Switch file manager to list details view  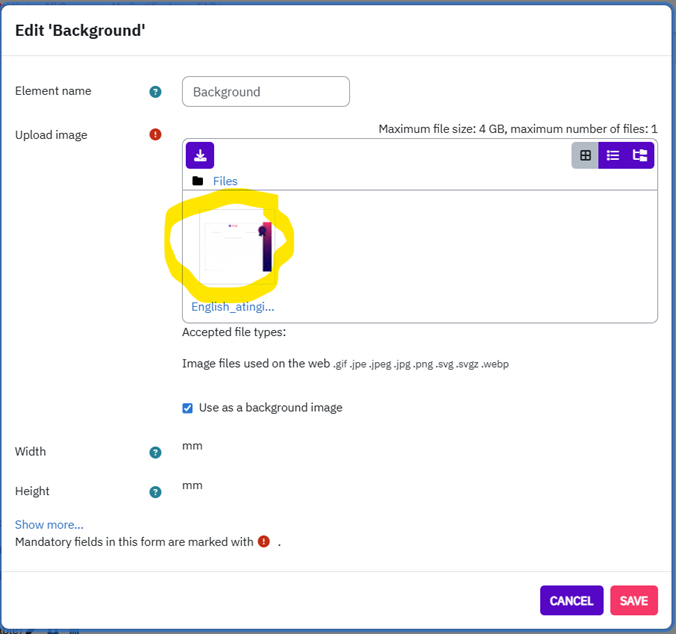(x=613, y=155)
